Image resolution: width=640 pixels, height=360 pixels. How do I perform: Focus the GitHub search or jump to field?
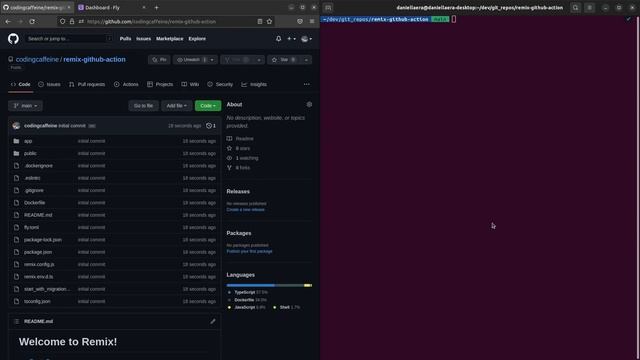69,39
